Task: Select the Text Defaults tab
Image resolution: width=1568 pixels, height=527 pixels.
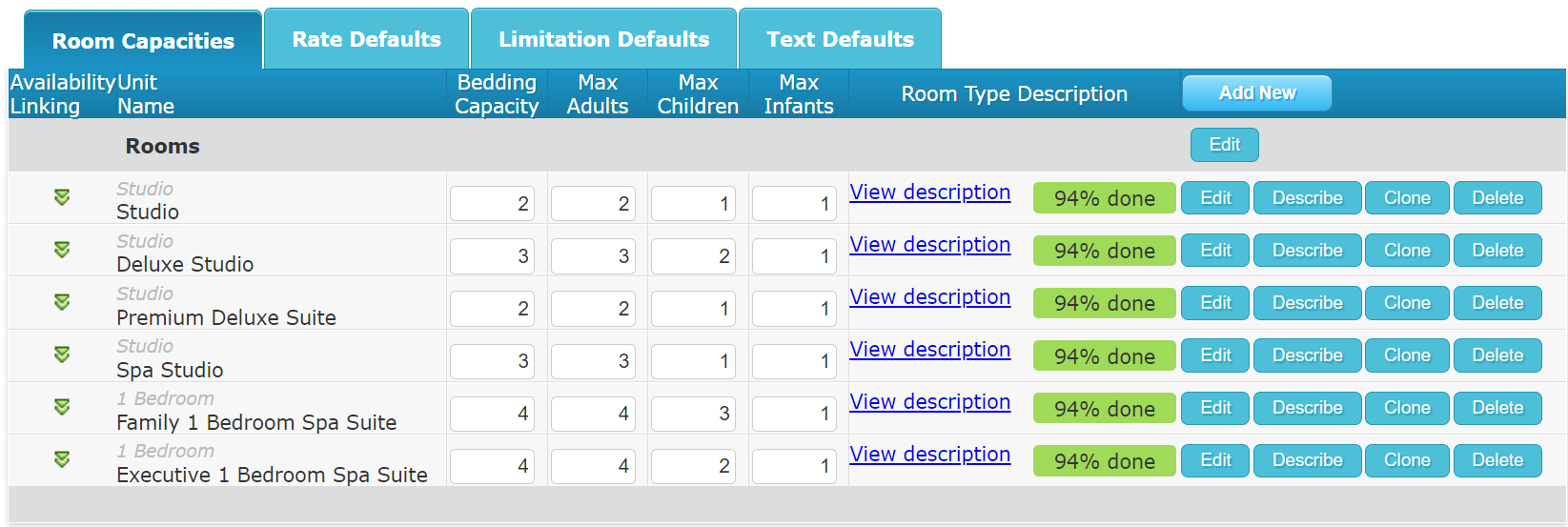Action: point(840,39)
